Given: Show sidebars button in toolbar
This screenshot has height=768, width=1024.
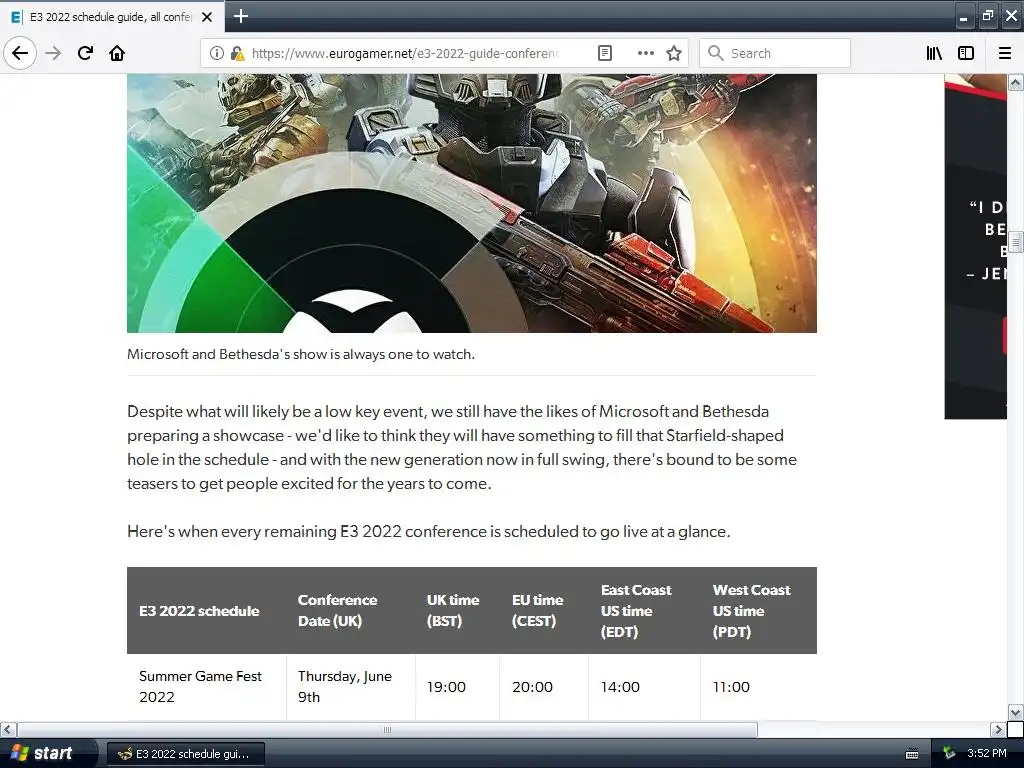Looking at the screenshot, I should coord(966,53).
